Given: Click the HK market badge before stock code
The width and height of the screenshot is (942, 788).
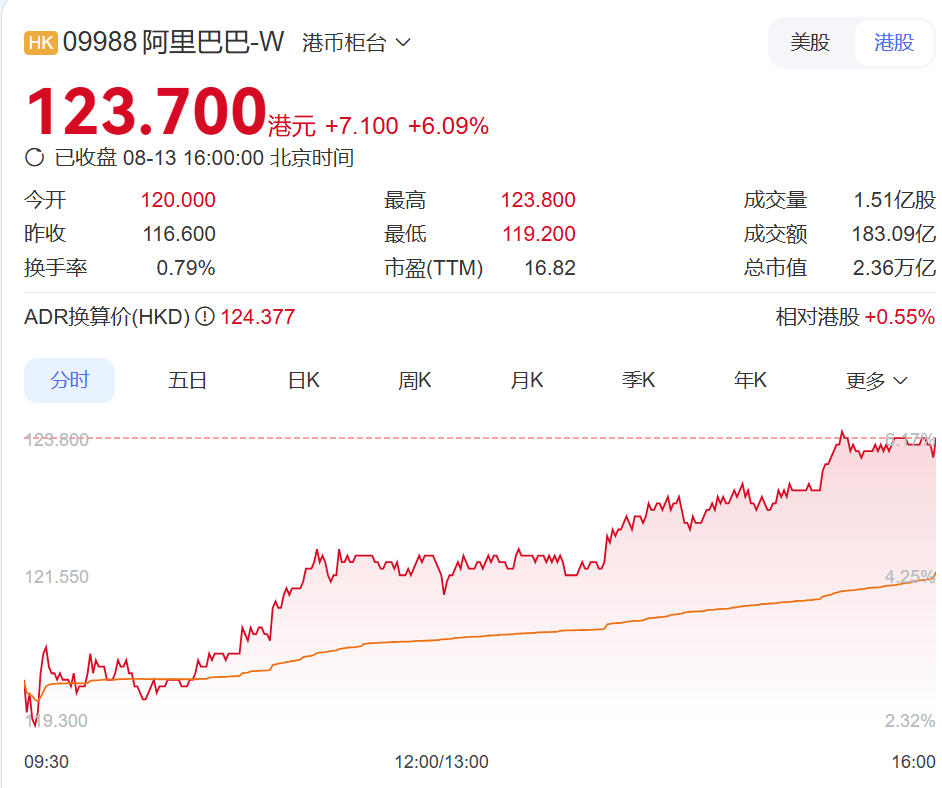Looking at the screenshot, I should click(x=41, y=41).
